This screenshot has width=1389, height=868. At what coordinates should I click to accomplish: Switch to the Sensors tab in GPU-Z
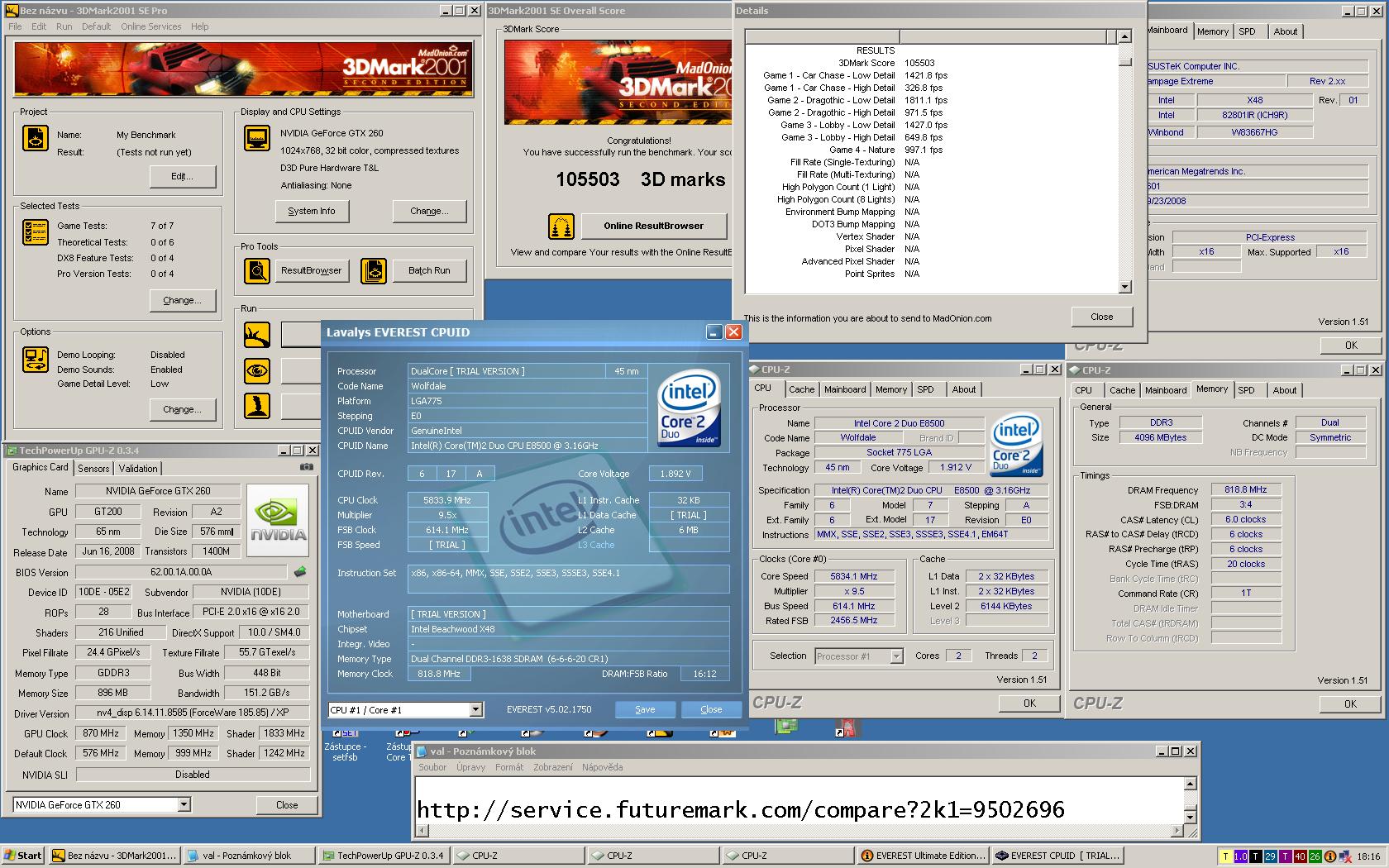[x=93, y=468]
